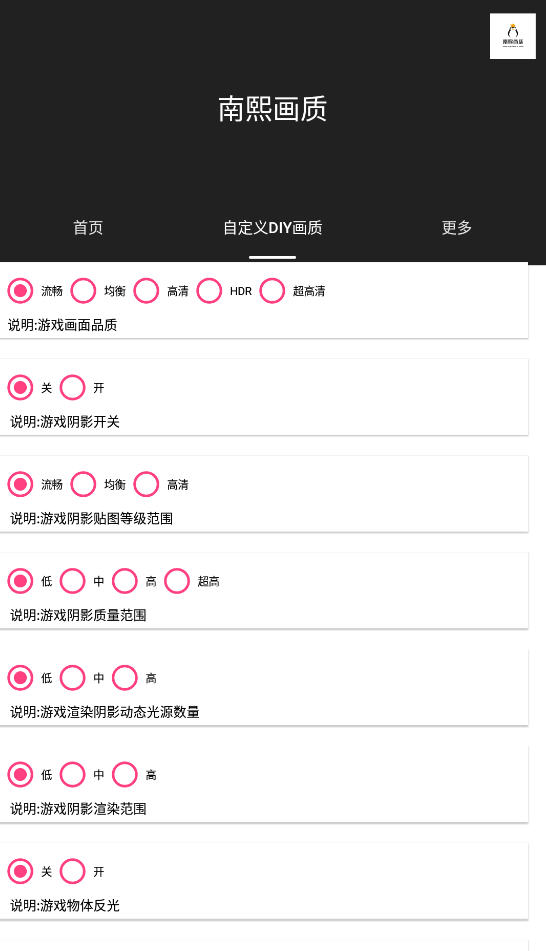Select the 自定义DIY画质 tab

tap(272, 227)
